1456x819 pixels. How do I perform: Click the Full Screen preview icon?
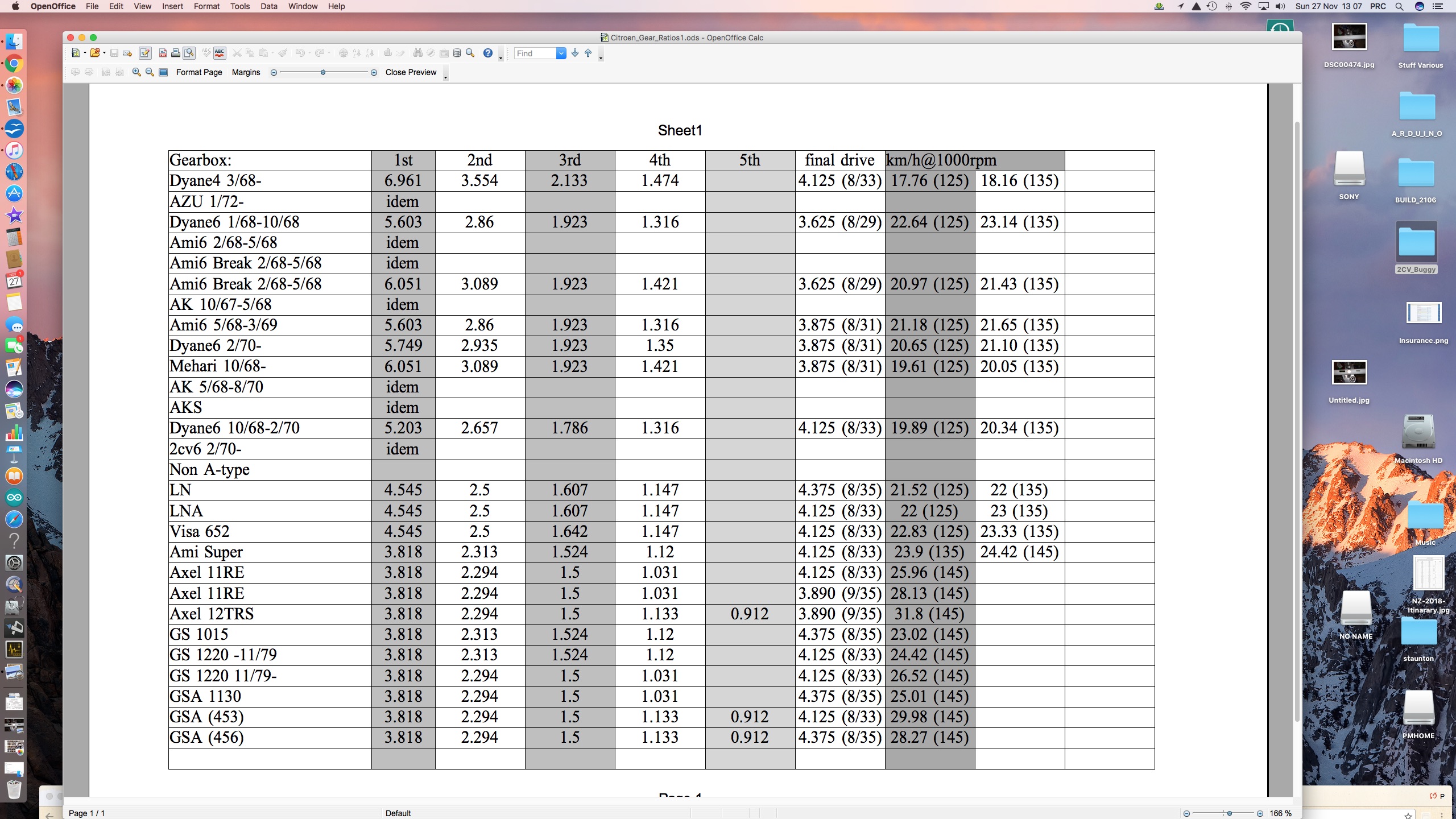pos(163,72)
